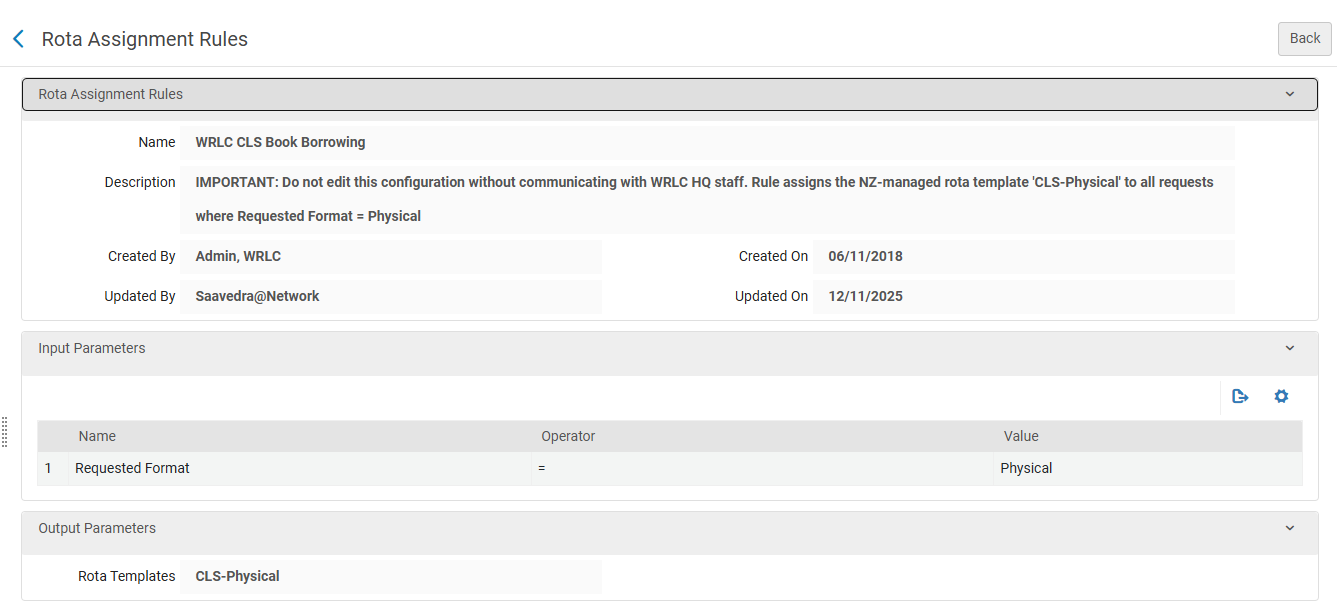
Task: Collapse the Input Parameters section
Action: point(1289,348)
